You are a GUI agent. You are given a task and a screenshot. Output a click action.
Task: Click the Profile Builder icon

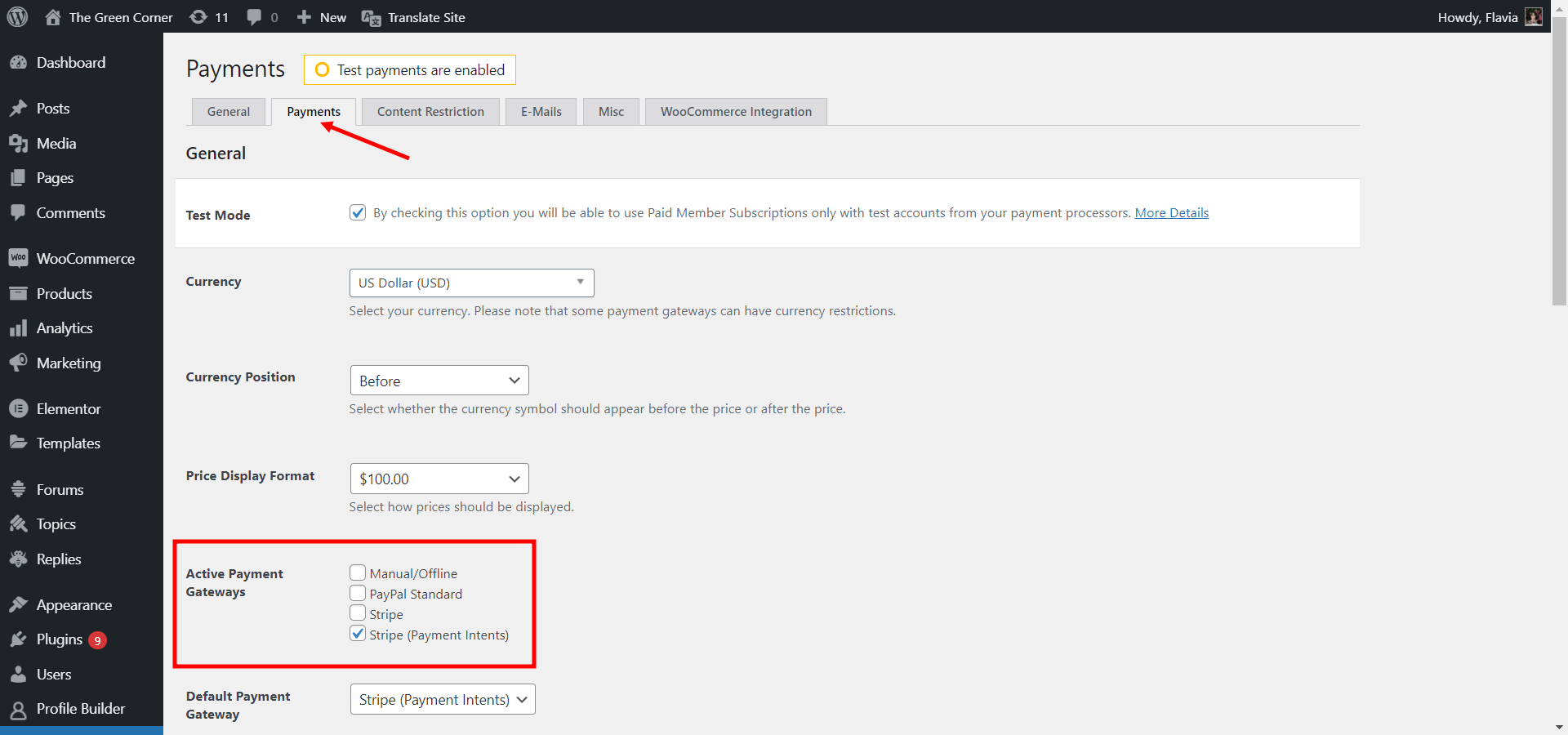click(18, 709)
